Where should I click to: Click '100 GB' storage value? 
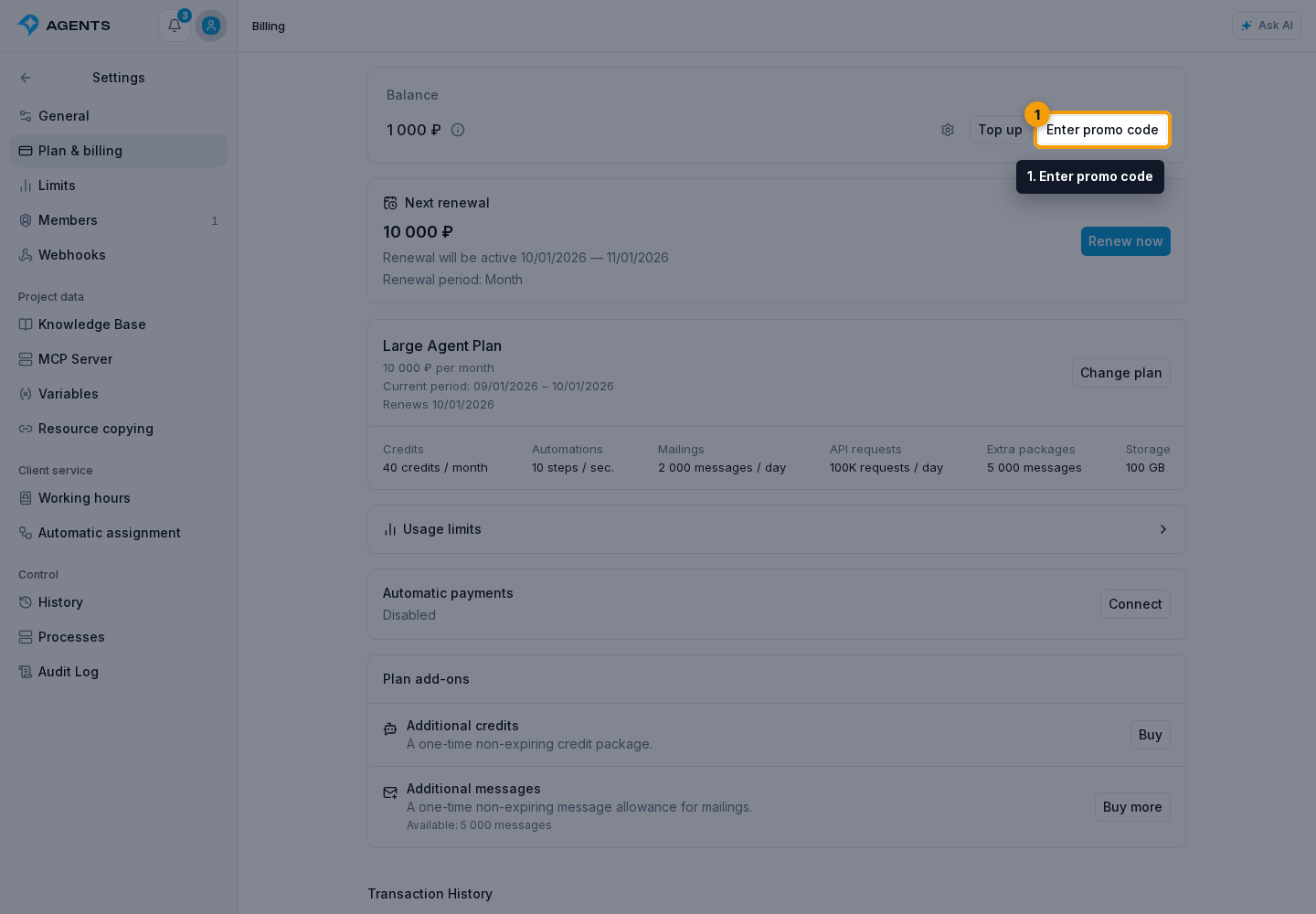1145,468
